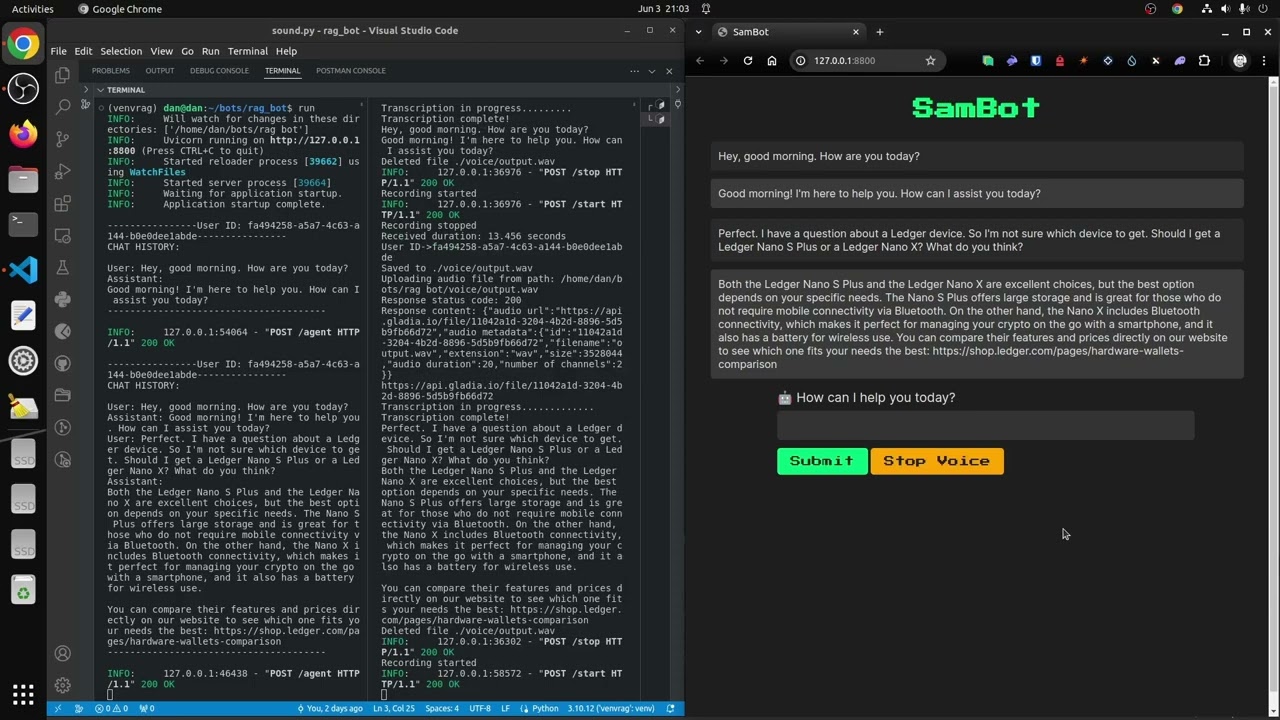Click the water drop extension icon
The height and width of the screenshot is (720, 1280).
click(x=1131, y=60)
